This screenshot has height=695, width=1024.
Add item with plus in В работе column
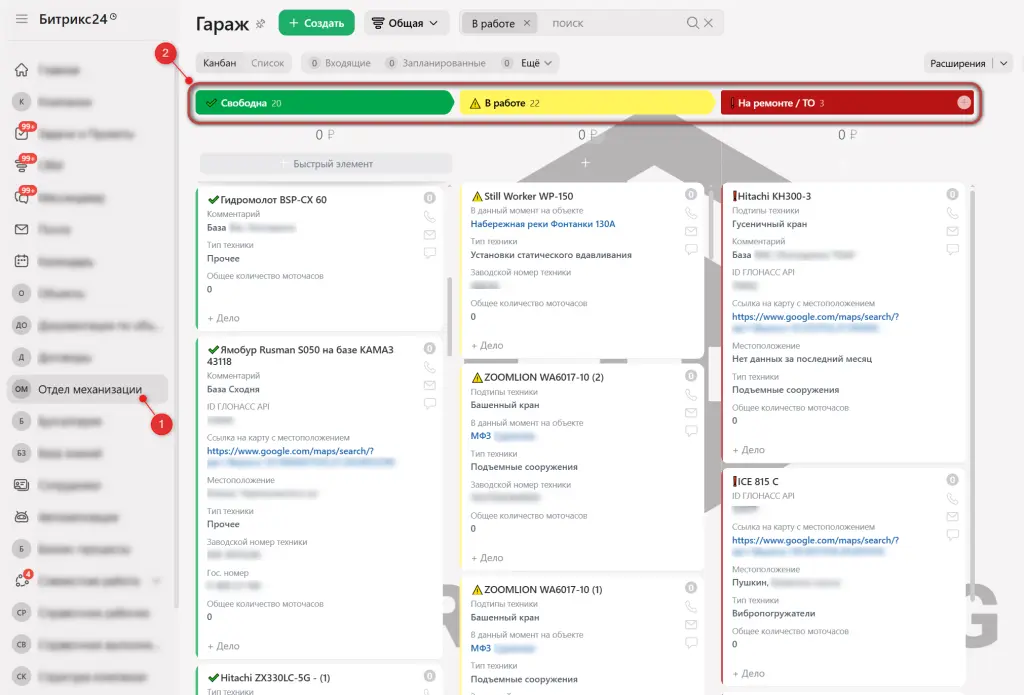tap(585, 163)
